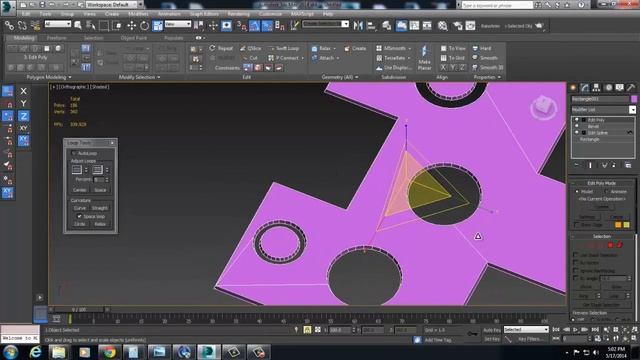Select the Animate radio button
The image size is (640, 360).
607,191
